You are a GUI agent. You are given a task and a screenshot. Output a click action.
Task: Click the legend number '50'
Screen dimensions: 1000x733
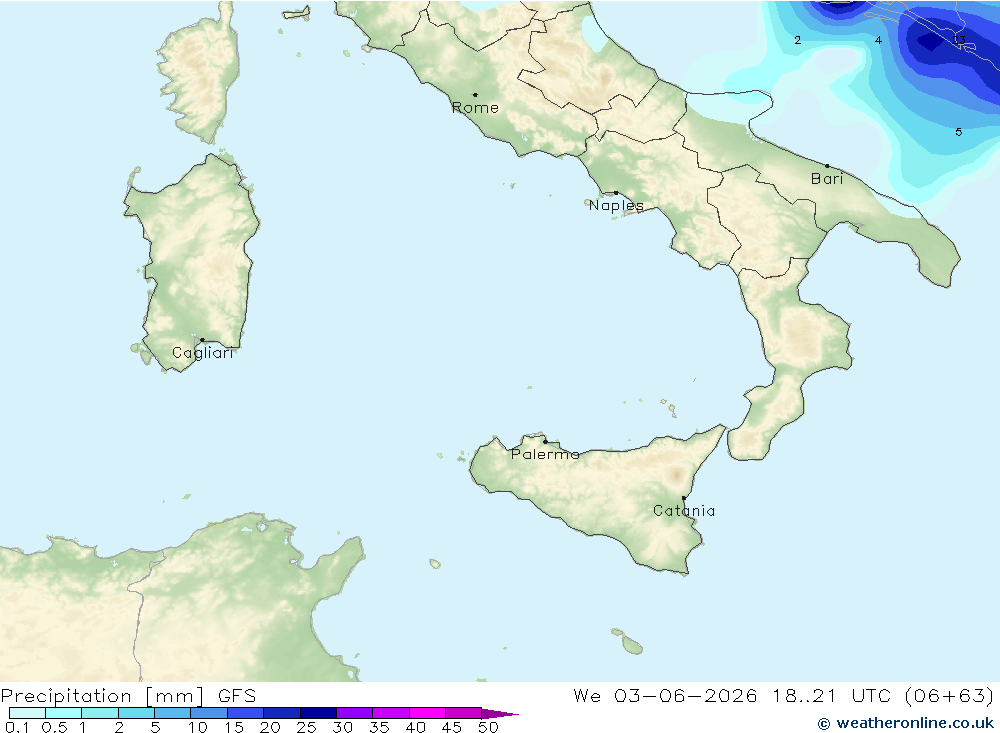488,727
